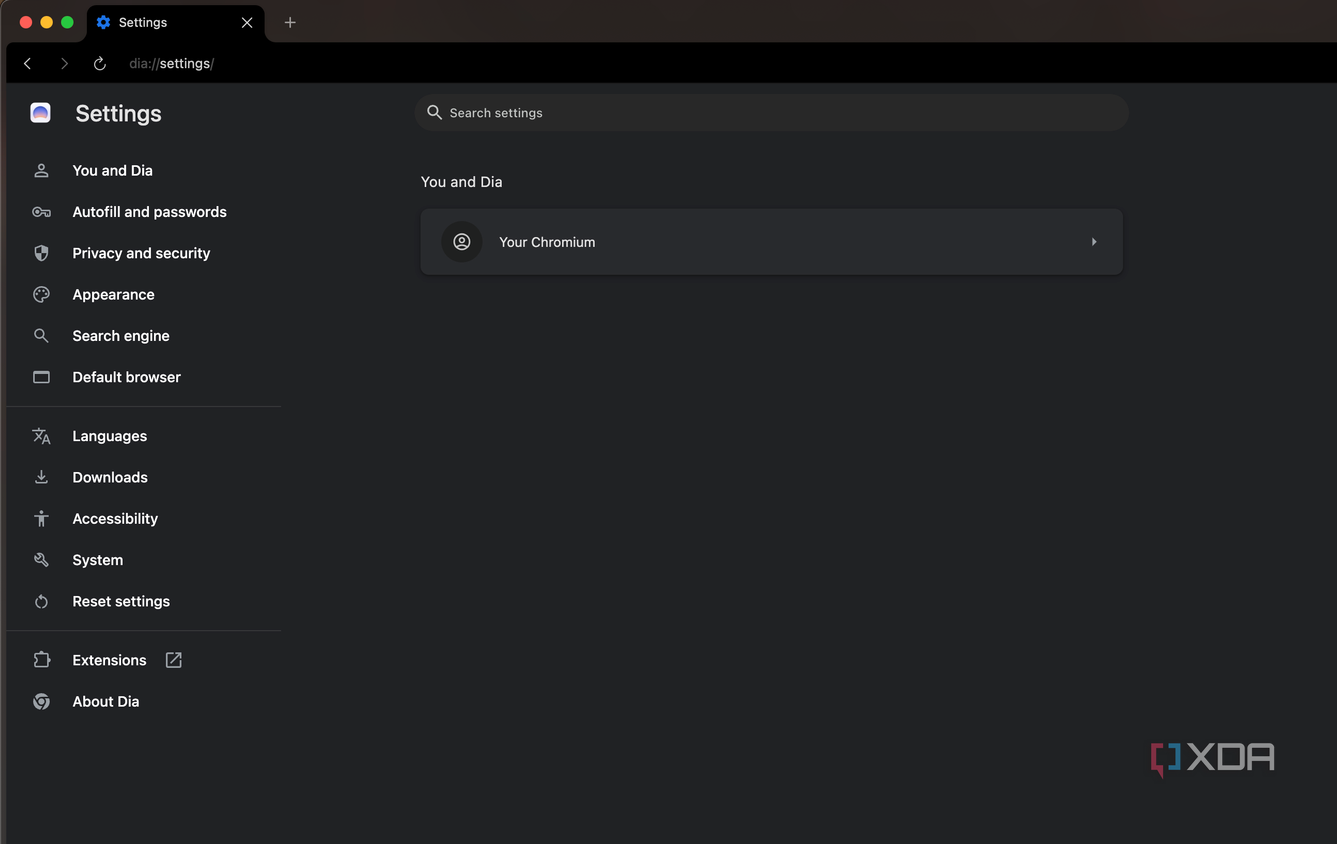The width and height of the screenshot is (1337, 844).
Task: Click the magnifier icon beside Search engine
Action: pos(41,336)
